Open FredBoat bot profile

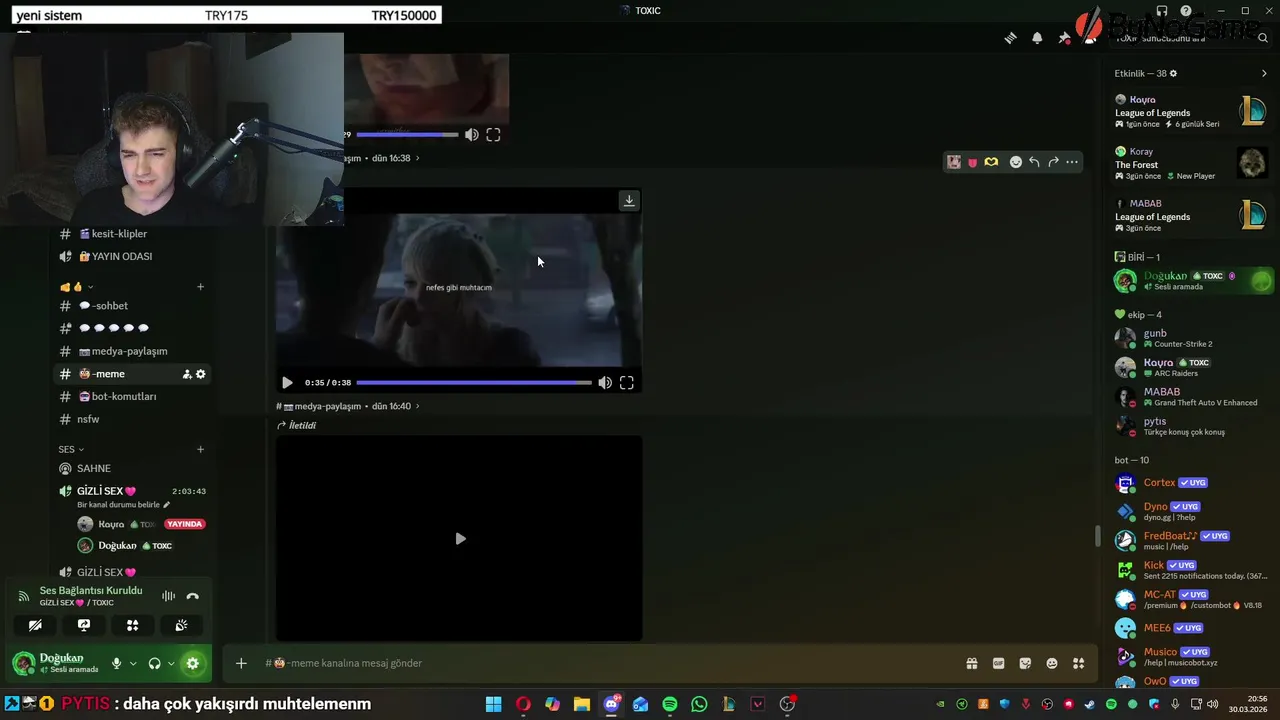tap(1191, 540)
